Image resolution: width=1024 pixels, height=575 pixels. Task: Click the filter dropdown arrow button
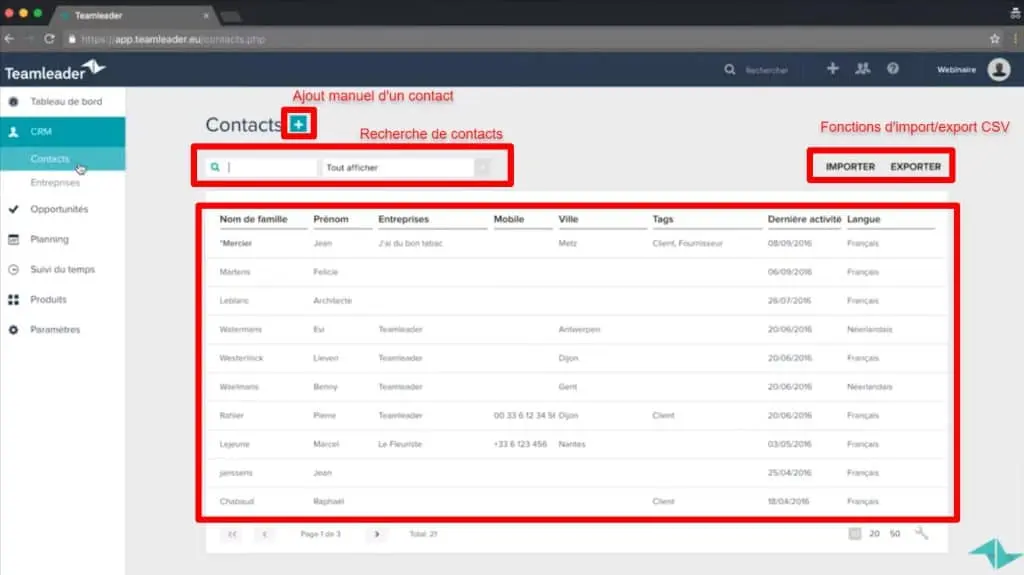[482, 167]
